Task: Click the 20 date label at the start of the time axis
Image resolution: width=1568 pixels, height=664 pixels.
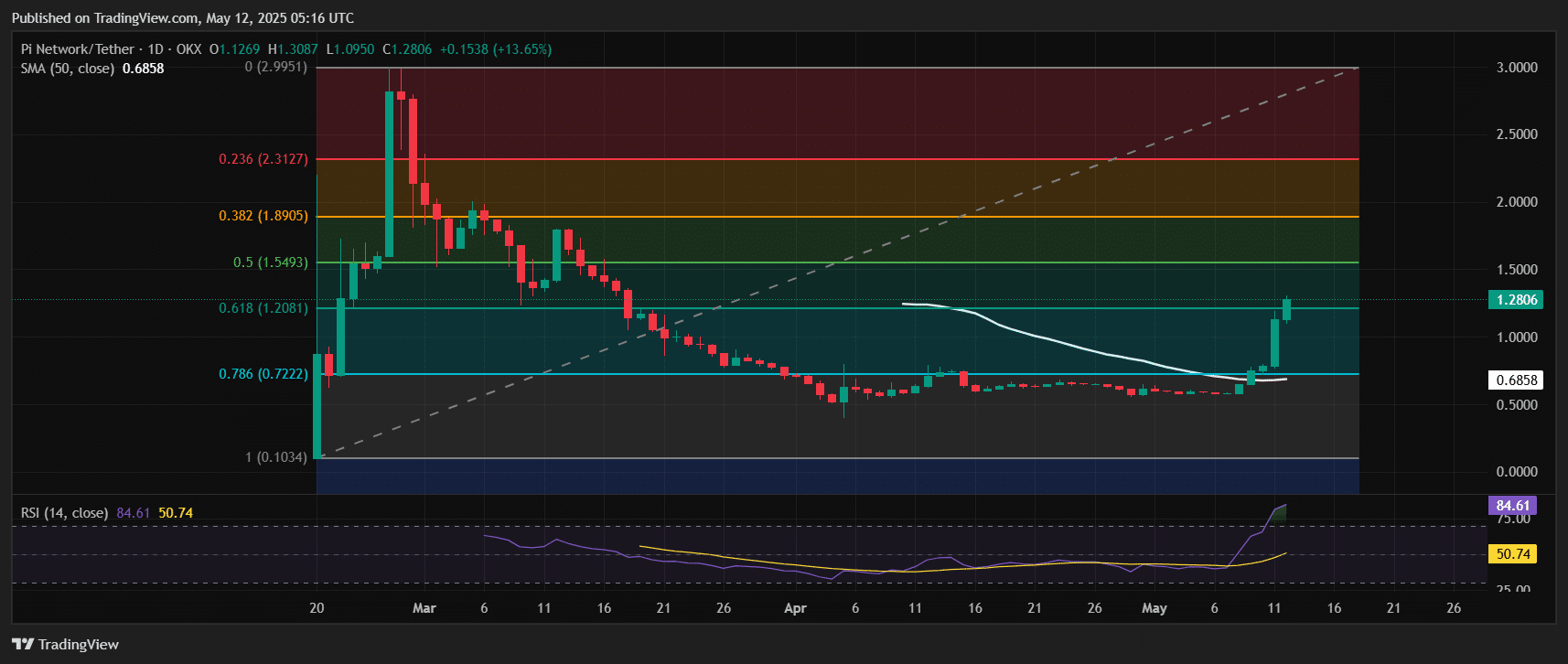Action: (x=317, y=608)
